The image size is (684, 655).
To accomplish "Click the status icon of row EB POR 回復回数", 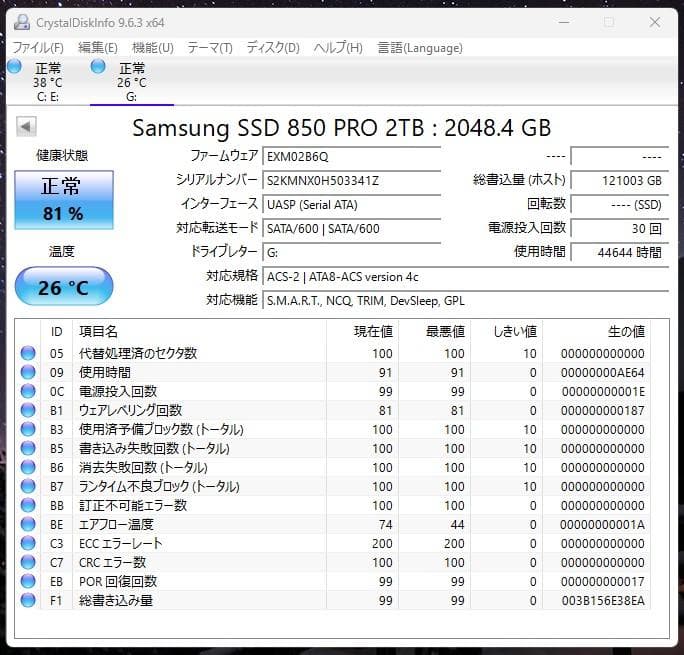I will click(28, 581).
